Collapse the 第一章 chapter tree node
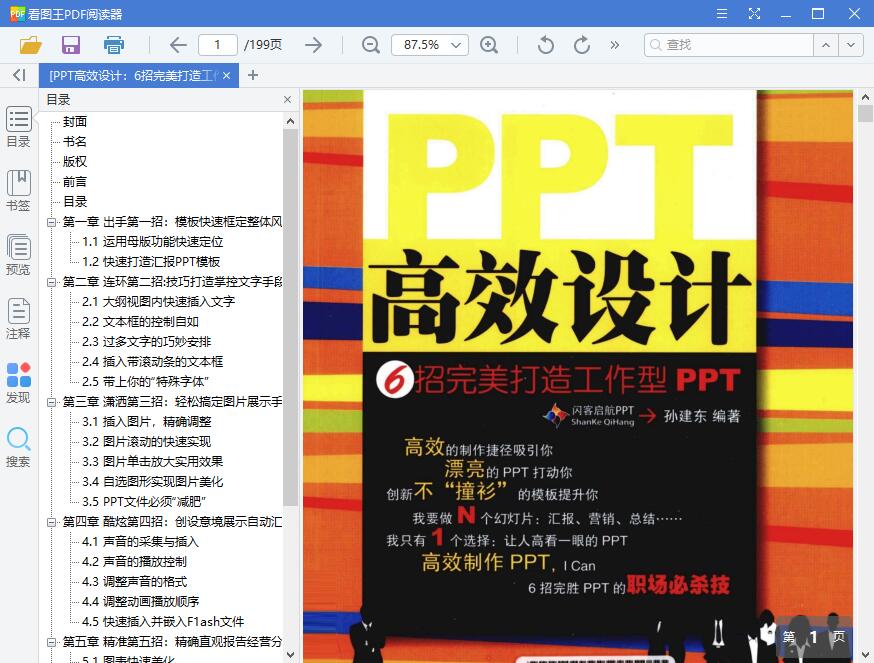Viewport: 874px width, 663px height. [51, 222]
